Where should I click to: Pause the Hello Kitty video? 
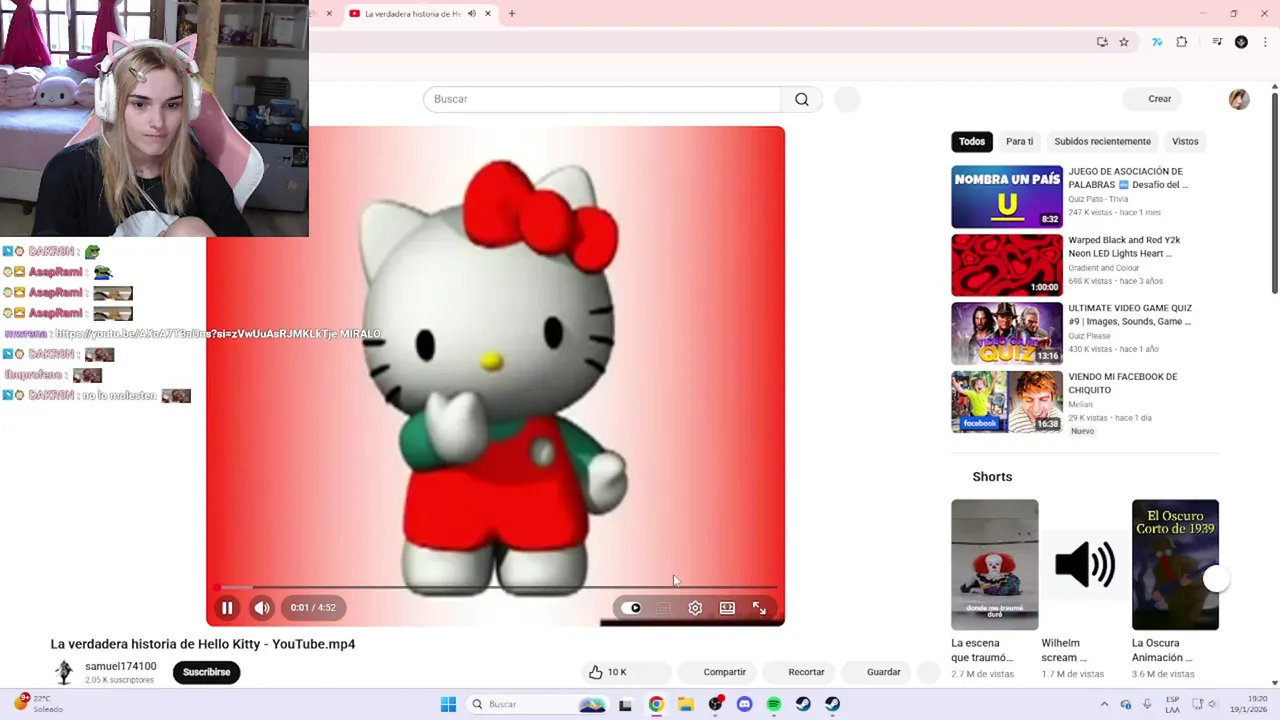point(227,607)
